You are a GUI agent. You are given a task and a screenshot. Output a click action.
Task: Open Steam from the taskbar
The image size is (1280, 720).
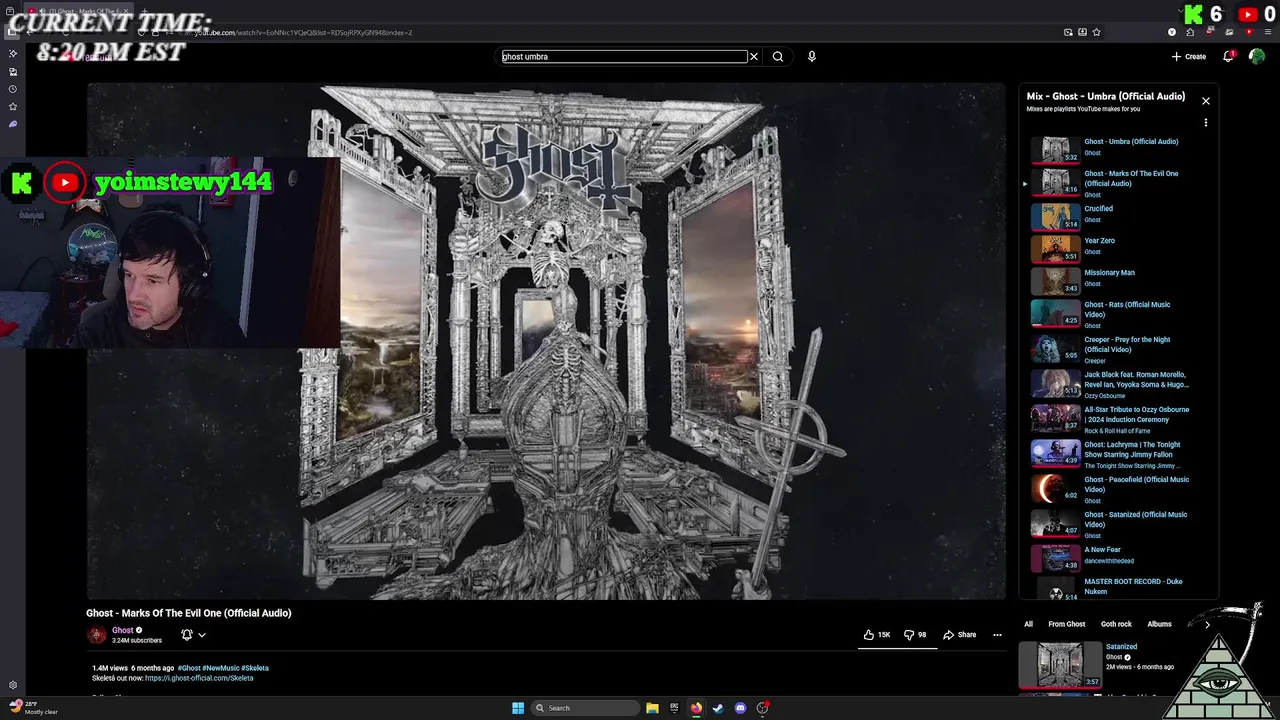718,708
